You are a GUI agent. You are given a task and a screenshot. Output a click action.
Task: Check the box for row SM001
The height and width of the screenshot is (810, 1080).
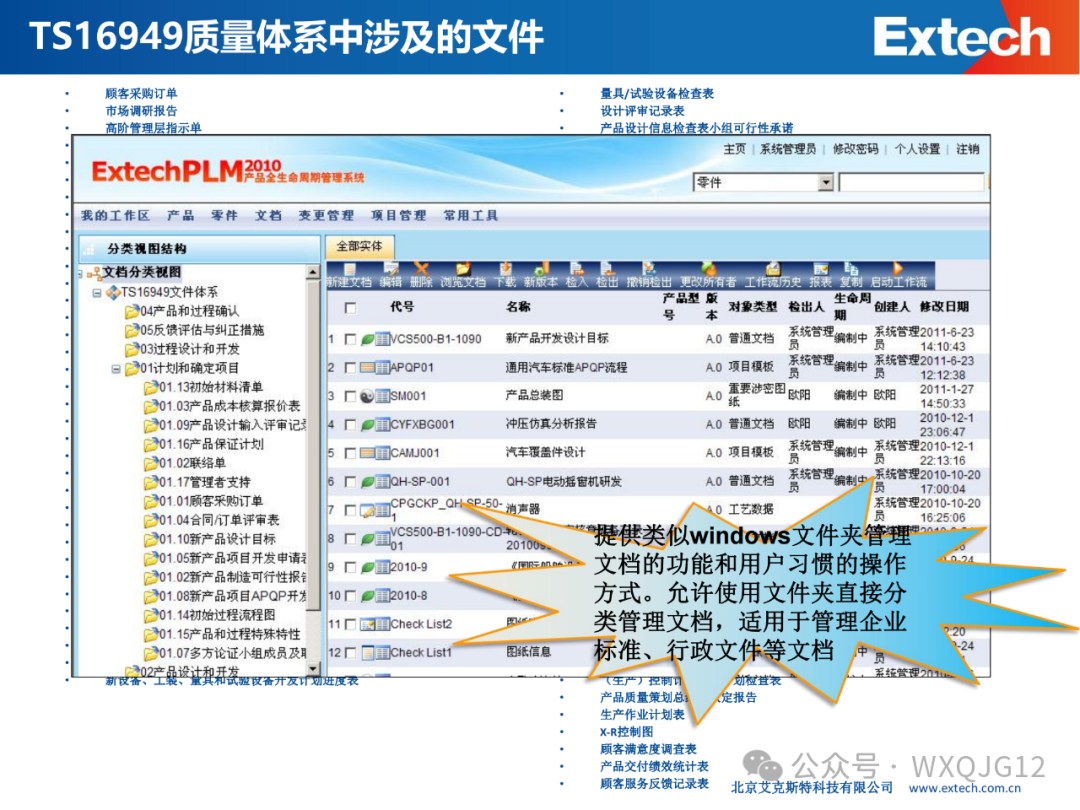[x=350, y=397]
